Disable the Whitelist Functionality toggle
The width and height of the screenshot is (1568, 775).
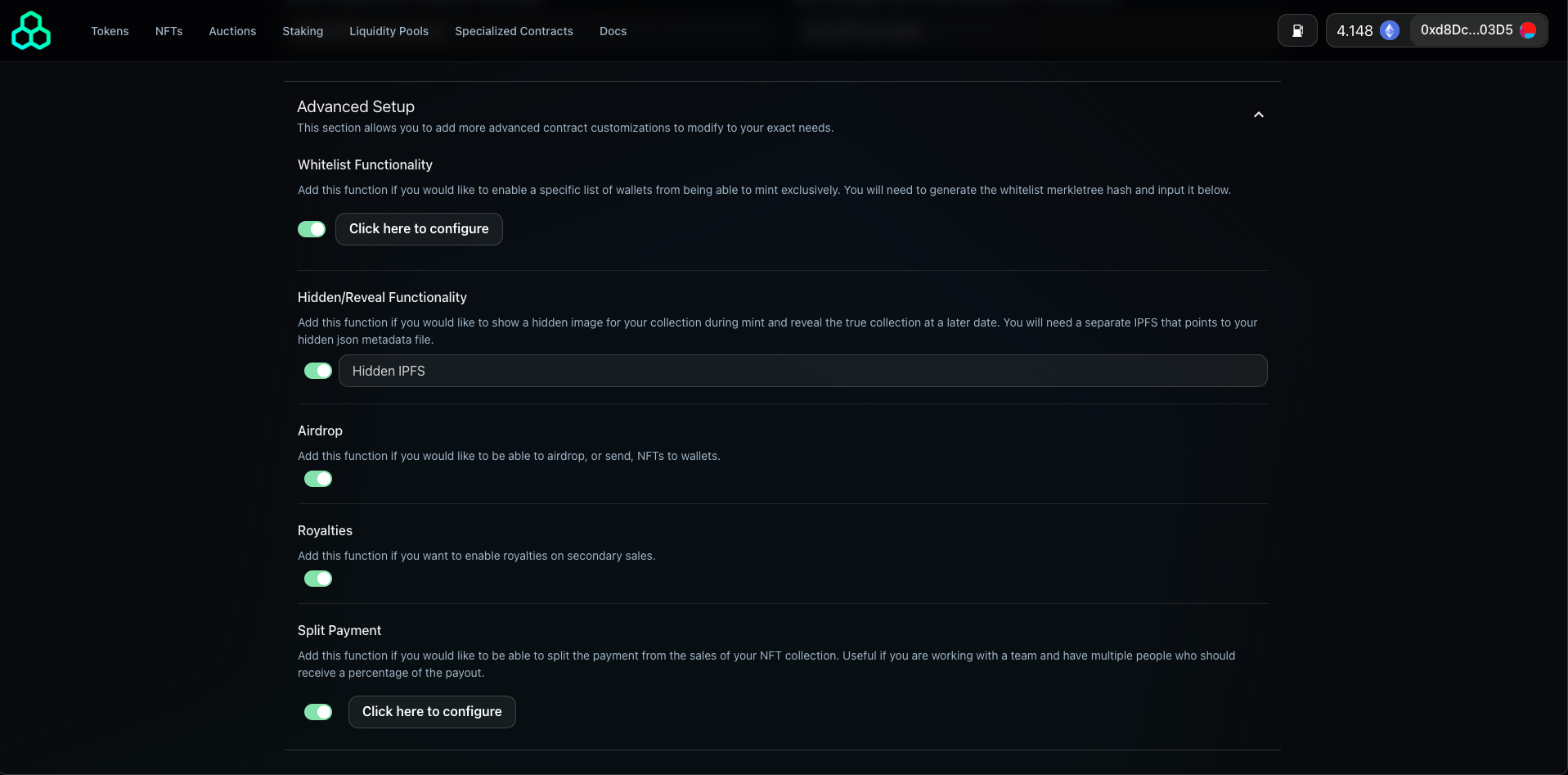pyautogui.click(x=312, y=229)
